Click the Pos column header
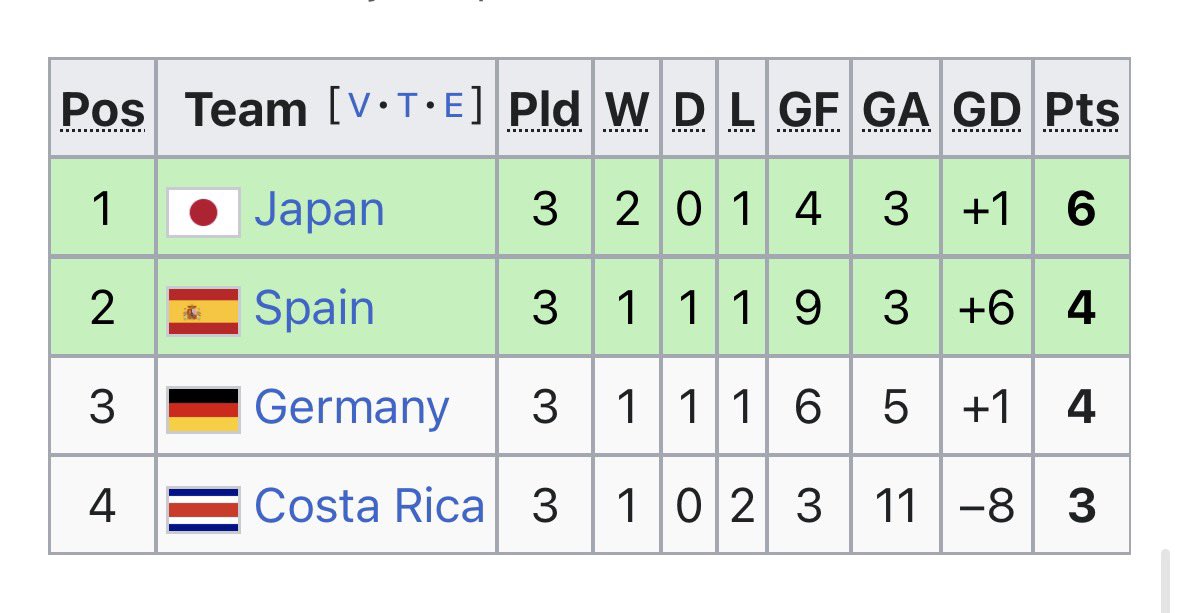The image size is (1179, 613). click(103, 111)
